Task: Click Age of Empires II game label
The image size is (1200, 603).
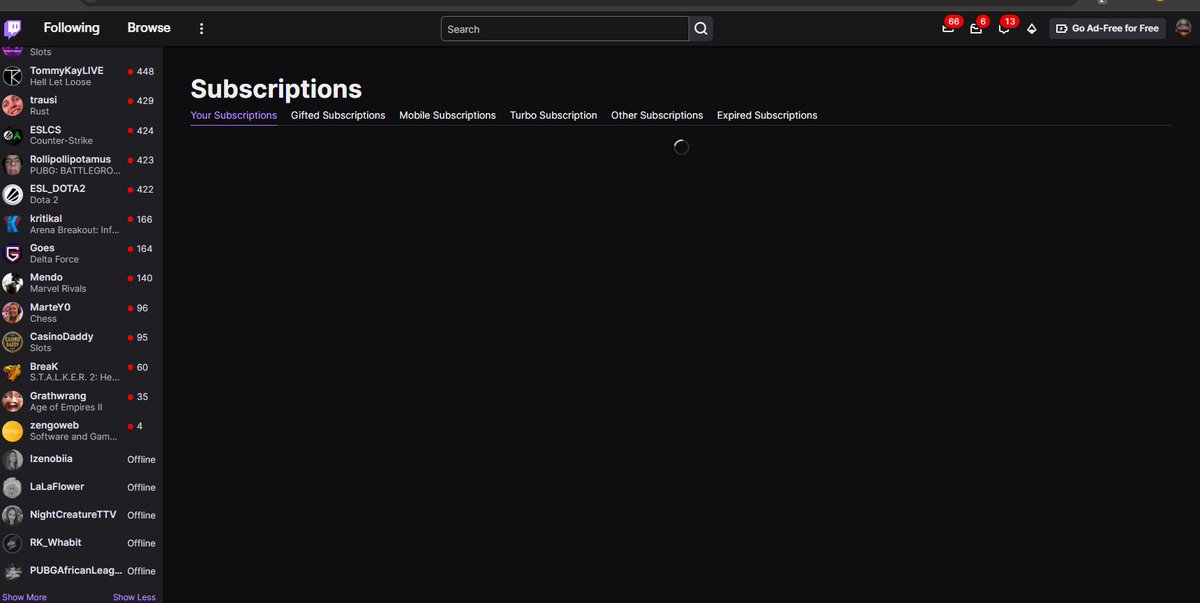Action: click(x=66, y=407)
